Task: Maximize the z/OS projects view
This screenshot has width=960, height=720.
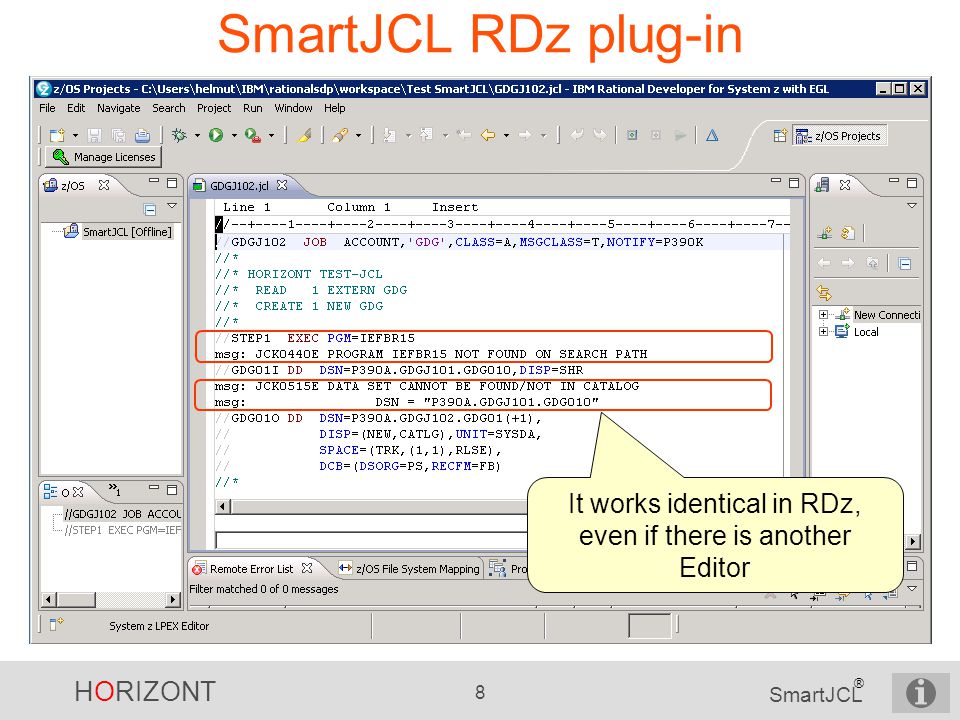Action: pos(172,183)
